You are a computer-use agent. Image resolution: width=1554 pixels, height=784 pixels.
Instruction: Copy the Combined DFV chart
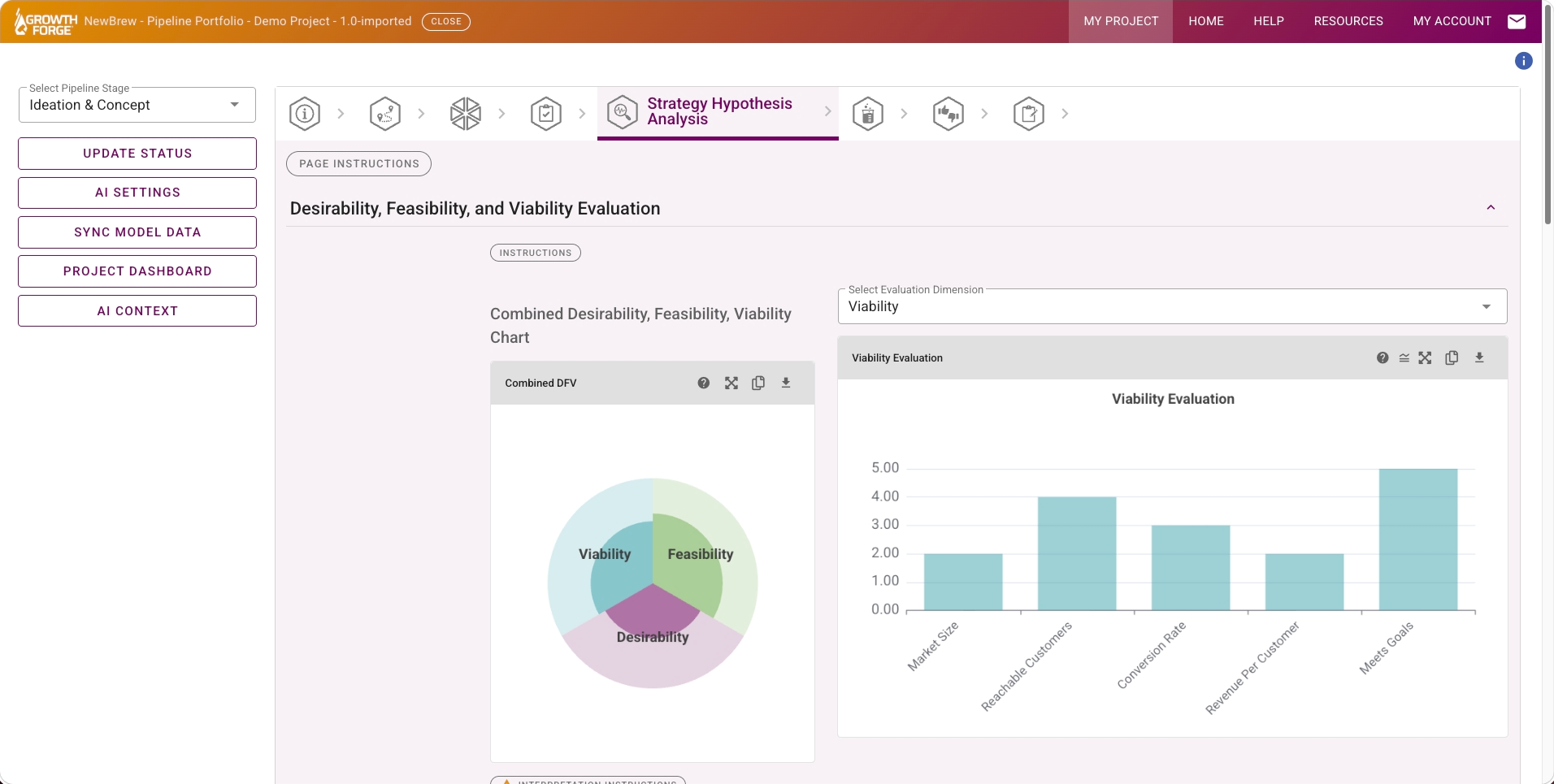point(758,383)
